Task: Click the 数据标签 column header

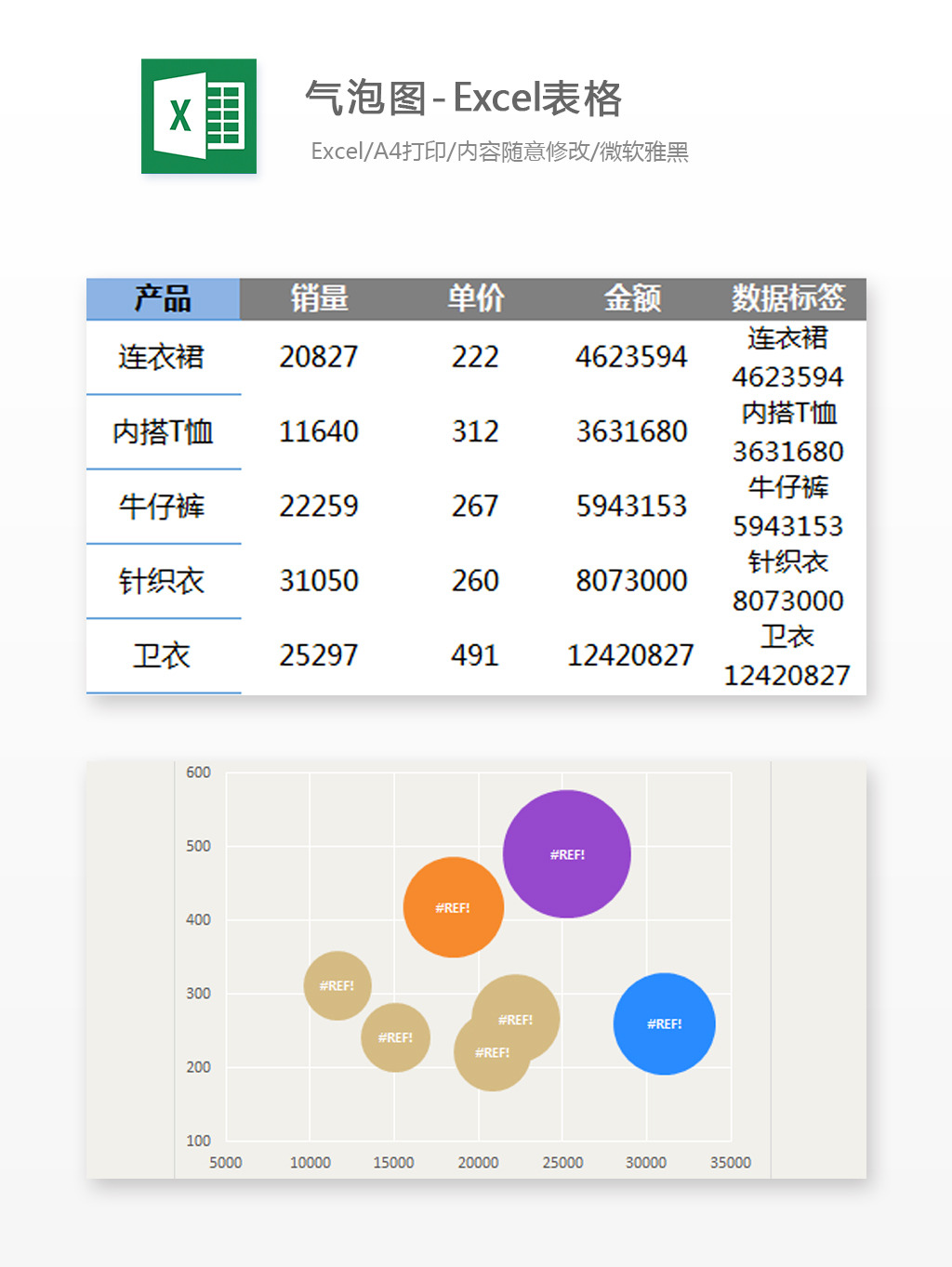Action: pos(788,298)
